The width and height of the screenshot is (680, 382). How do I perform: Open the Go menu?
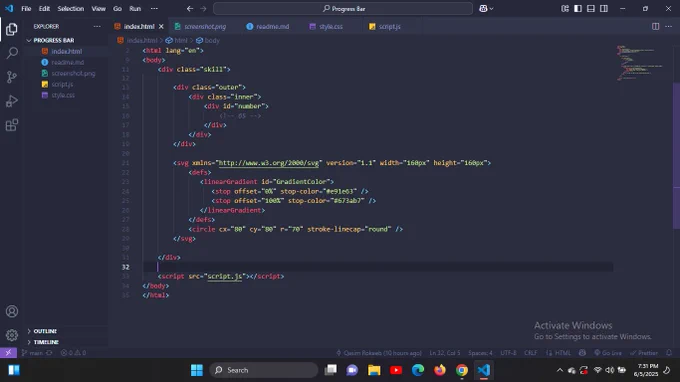pos(117,9)
